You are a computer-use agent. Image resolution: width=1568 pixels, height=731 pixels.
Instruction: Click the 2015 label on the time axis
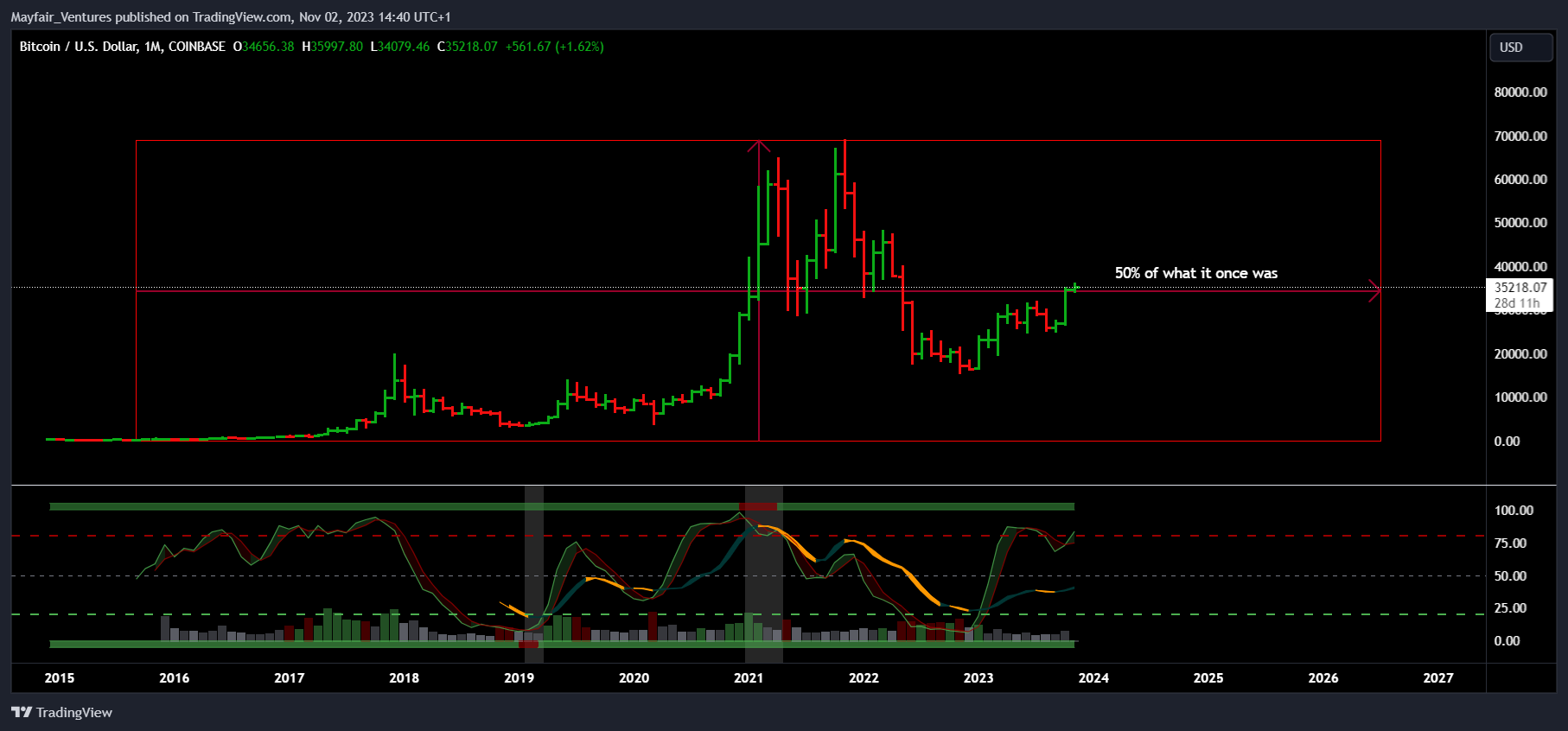60,678
